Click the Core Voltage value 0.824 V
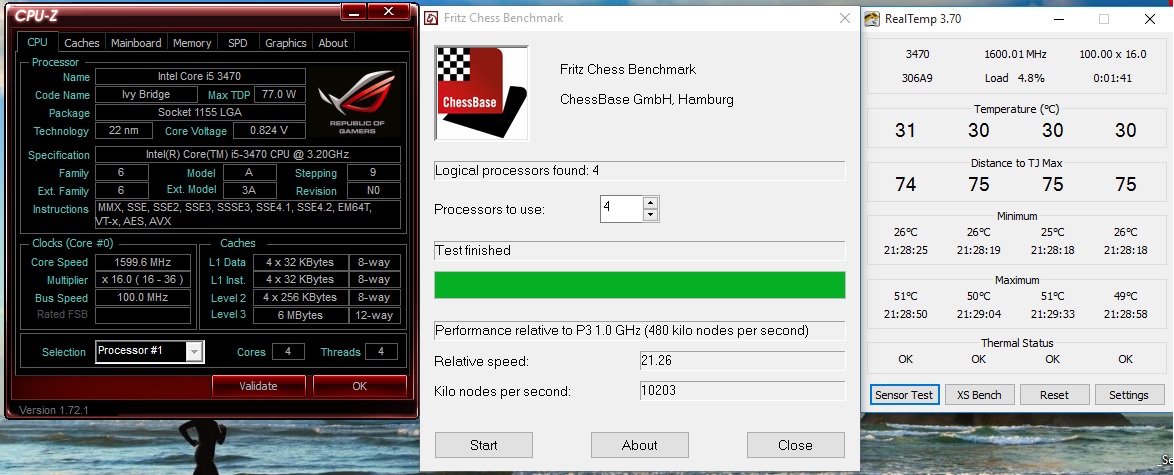 pos(269,130)
